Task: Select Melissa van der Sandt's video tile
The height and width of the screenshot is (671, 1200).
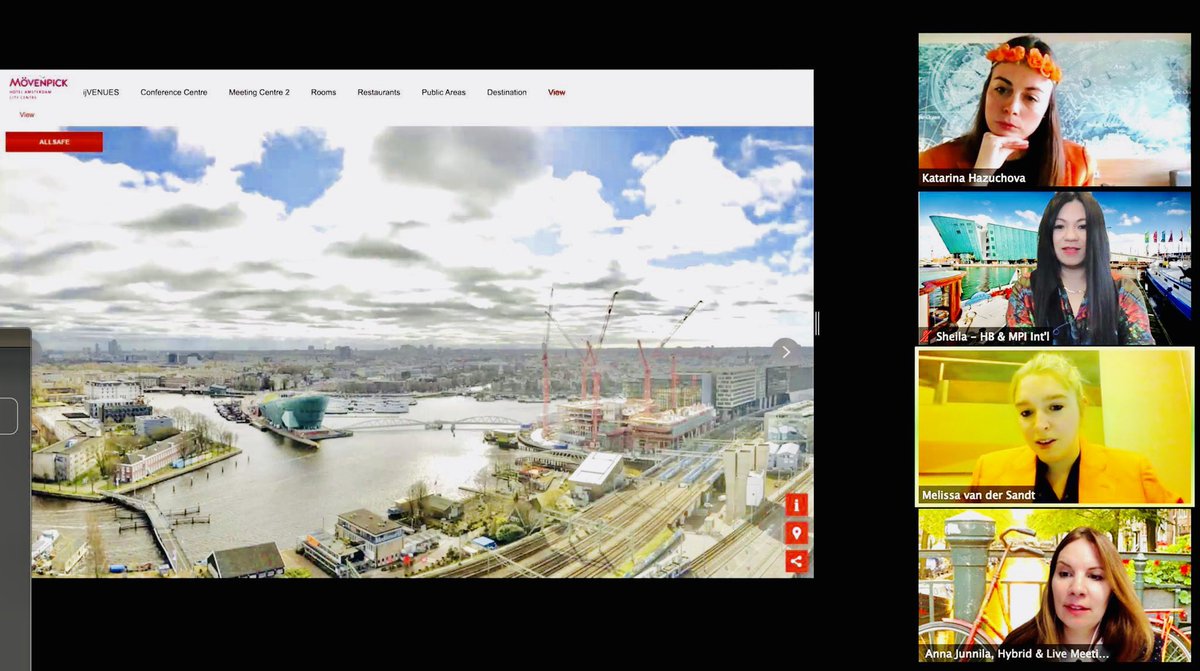Action: pyautogui.click(x=1055, y=426)
